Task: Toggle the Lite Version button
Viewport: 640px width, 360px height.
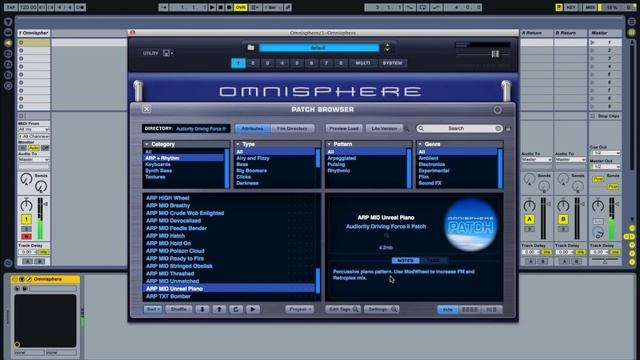Action: pos(384,129)
